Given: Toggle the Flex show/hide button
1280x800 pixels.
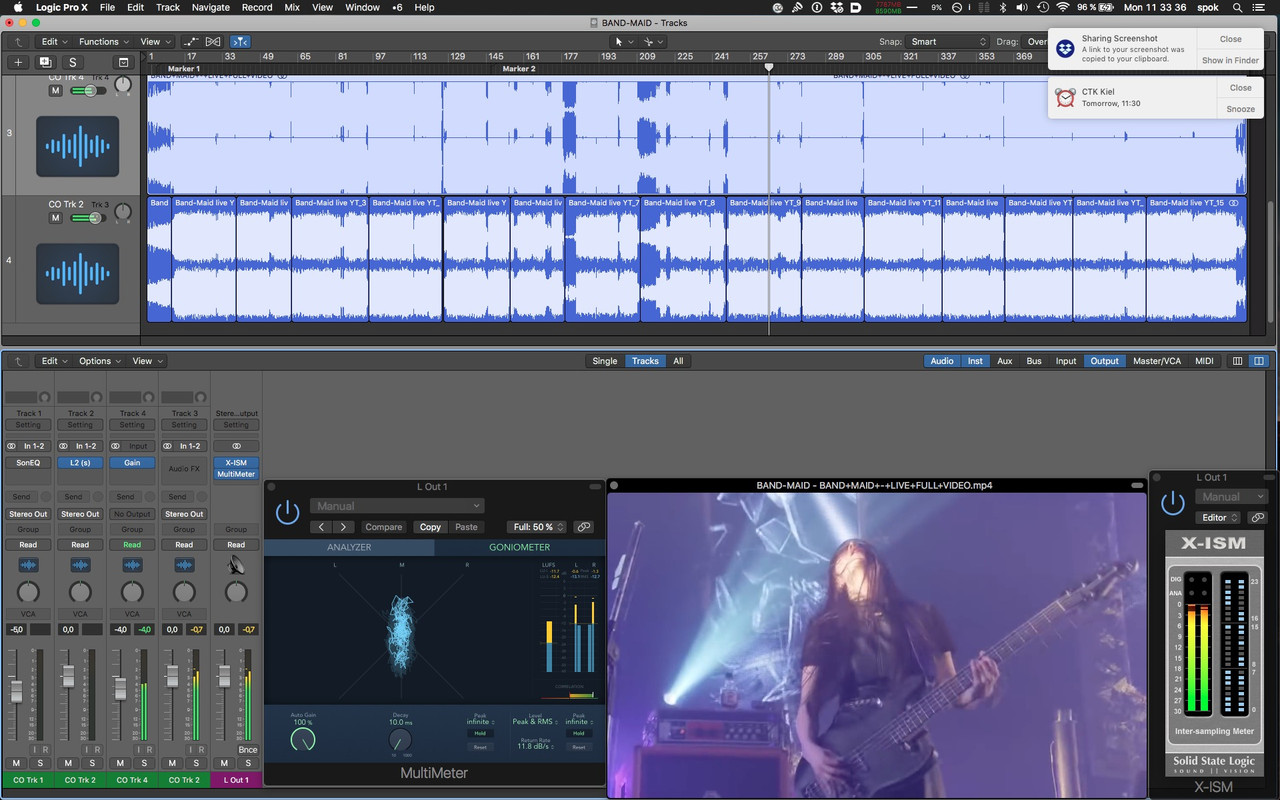Looking at the screenshot, I should (213, 42).
